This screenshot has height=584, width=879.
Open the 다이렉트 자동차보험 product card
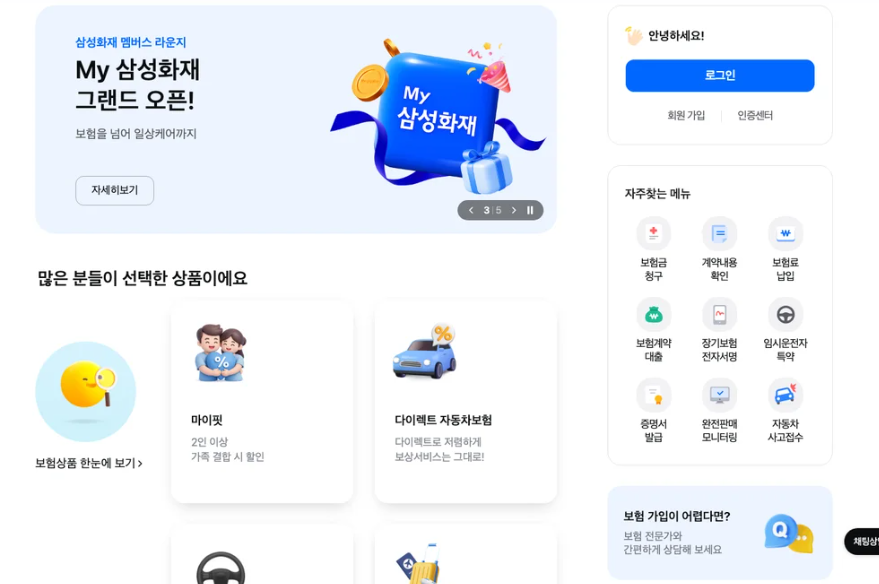(466, 401)
